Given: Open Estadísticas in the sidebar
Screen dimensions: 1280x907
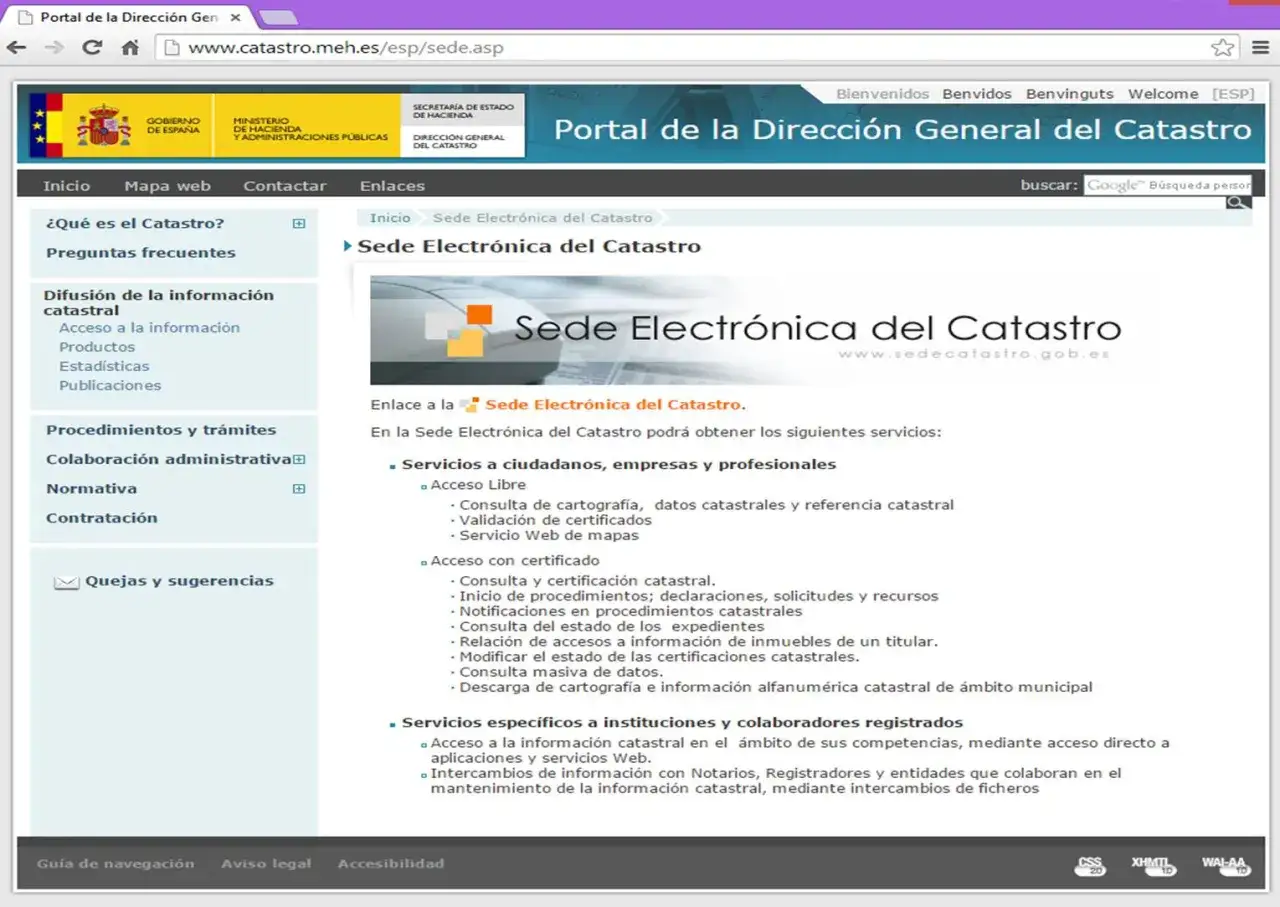Looking at the screenshot, I should point(104,366).
